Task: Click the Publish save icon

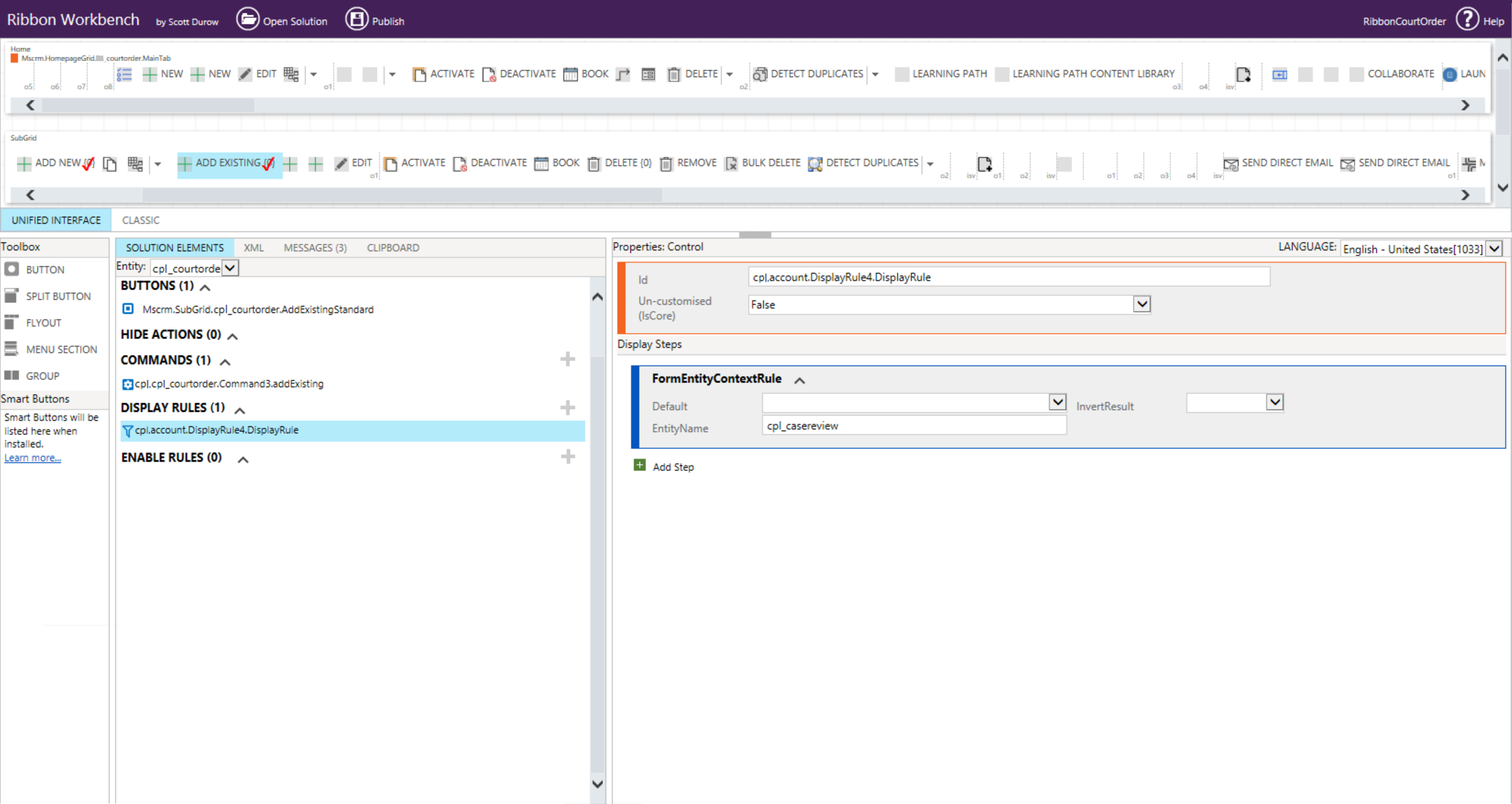Action: click(357, 20)
